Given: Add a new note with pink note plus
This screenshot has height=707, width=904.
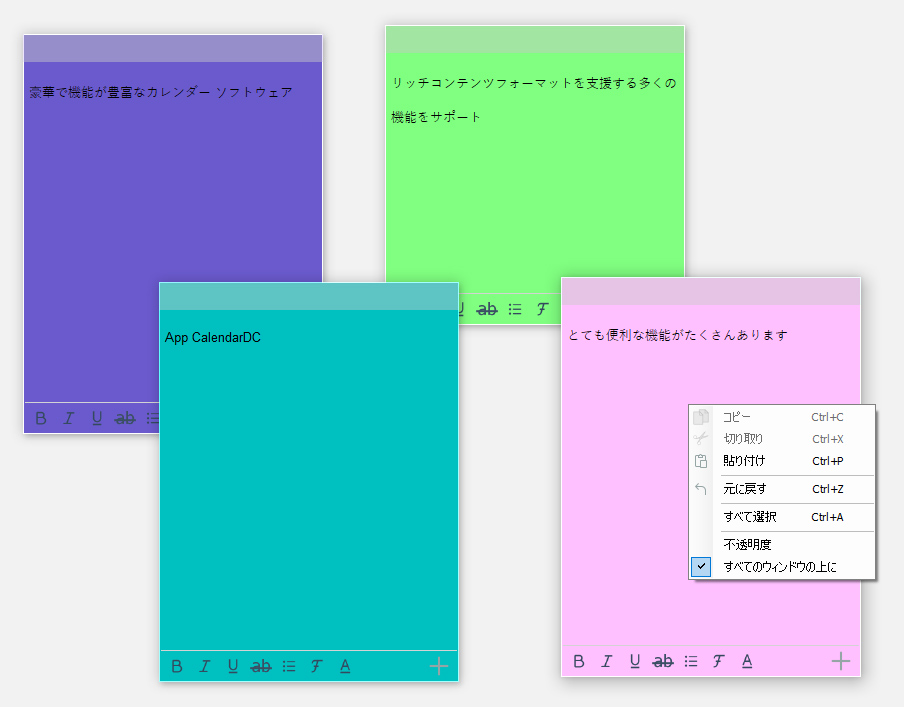Looking at the screenshot, I should coord(841,661).
